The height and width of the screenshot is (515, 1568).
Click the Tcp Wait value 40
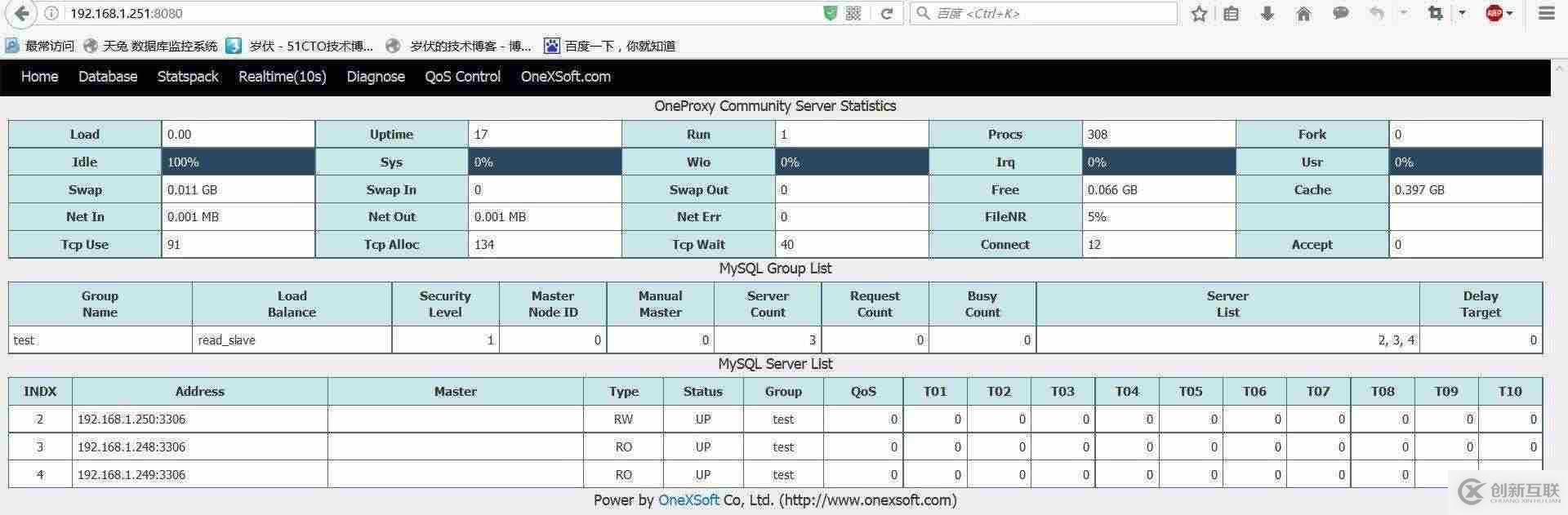(x=852, y=245)
